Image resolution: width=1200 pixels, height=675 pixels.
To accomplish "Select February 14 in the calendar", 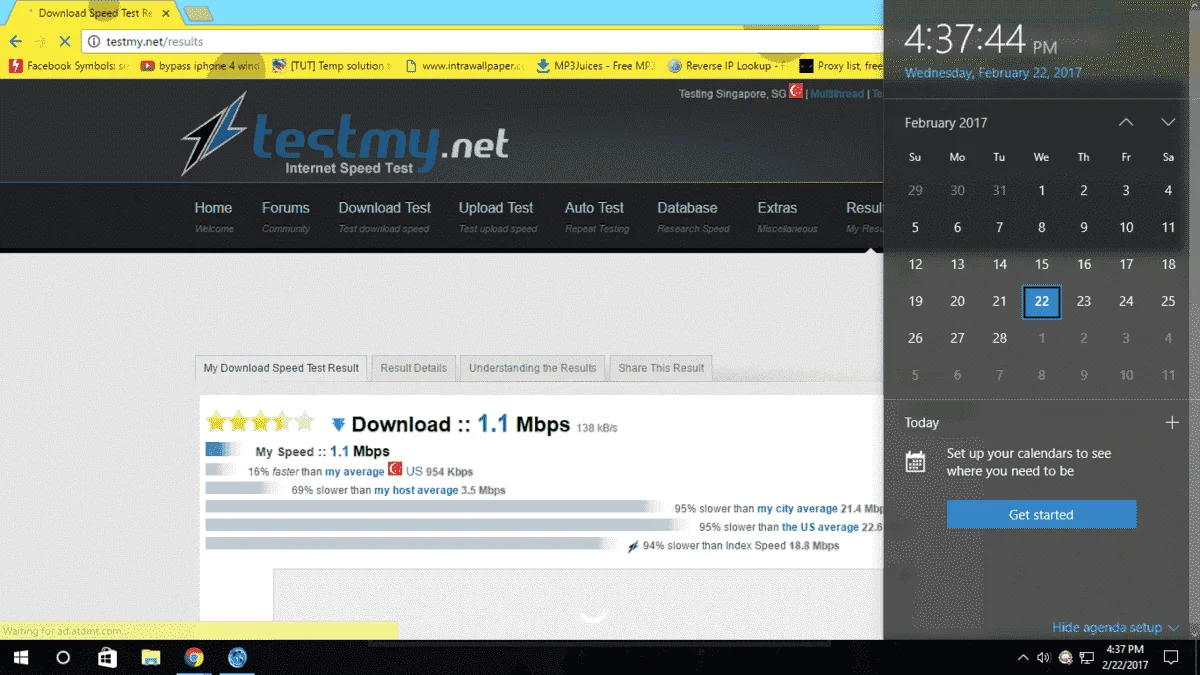I will (x=1000, y=264).
